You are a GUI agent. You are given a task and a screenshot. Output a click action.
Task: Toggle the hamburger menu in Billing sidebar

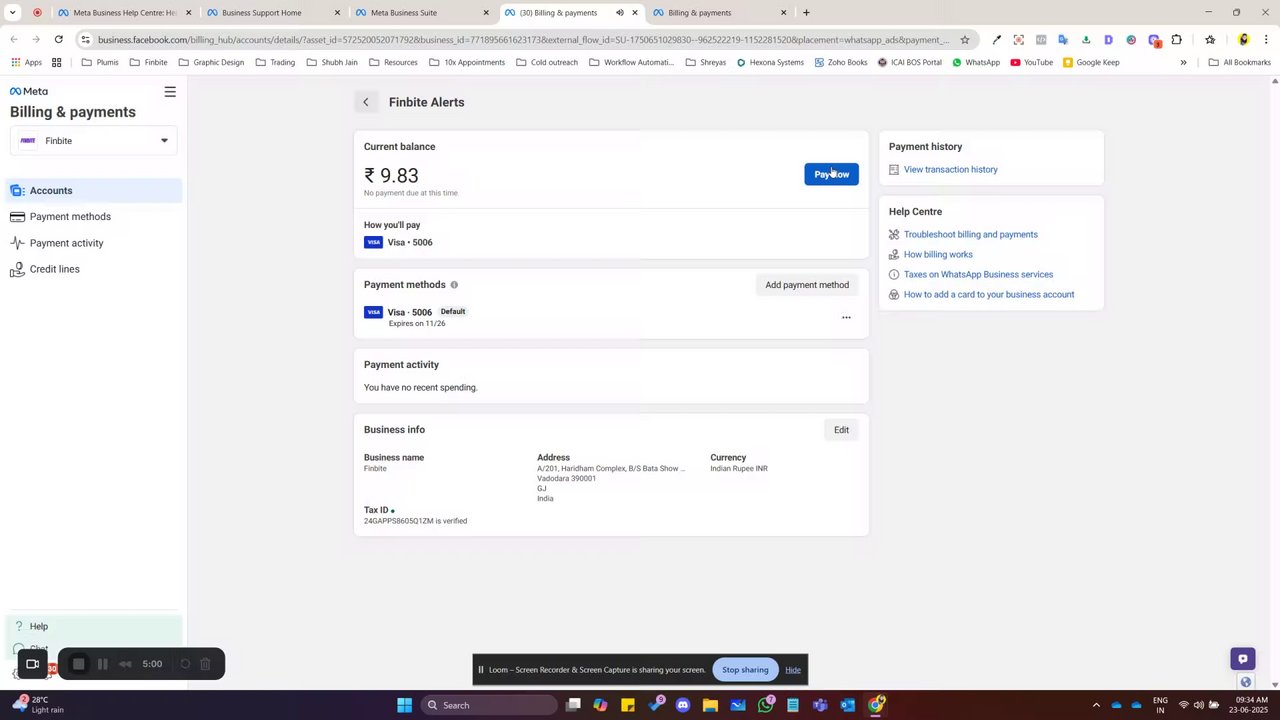pos(170,92)
